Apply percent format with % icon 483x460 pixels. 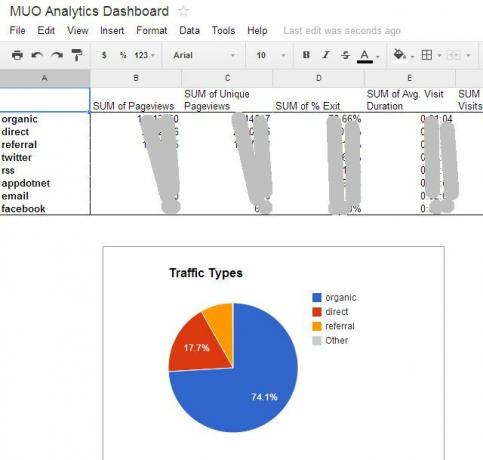(x=123, y=55)
